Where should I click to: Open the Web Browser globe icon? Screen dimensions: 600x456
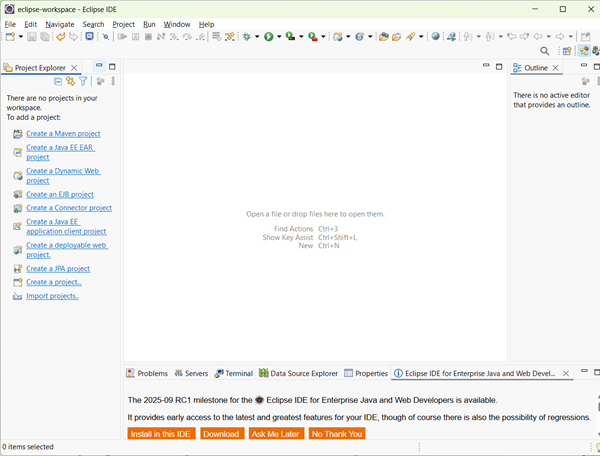tap(435, 36)
